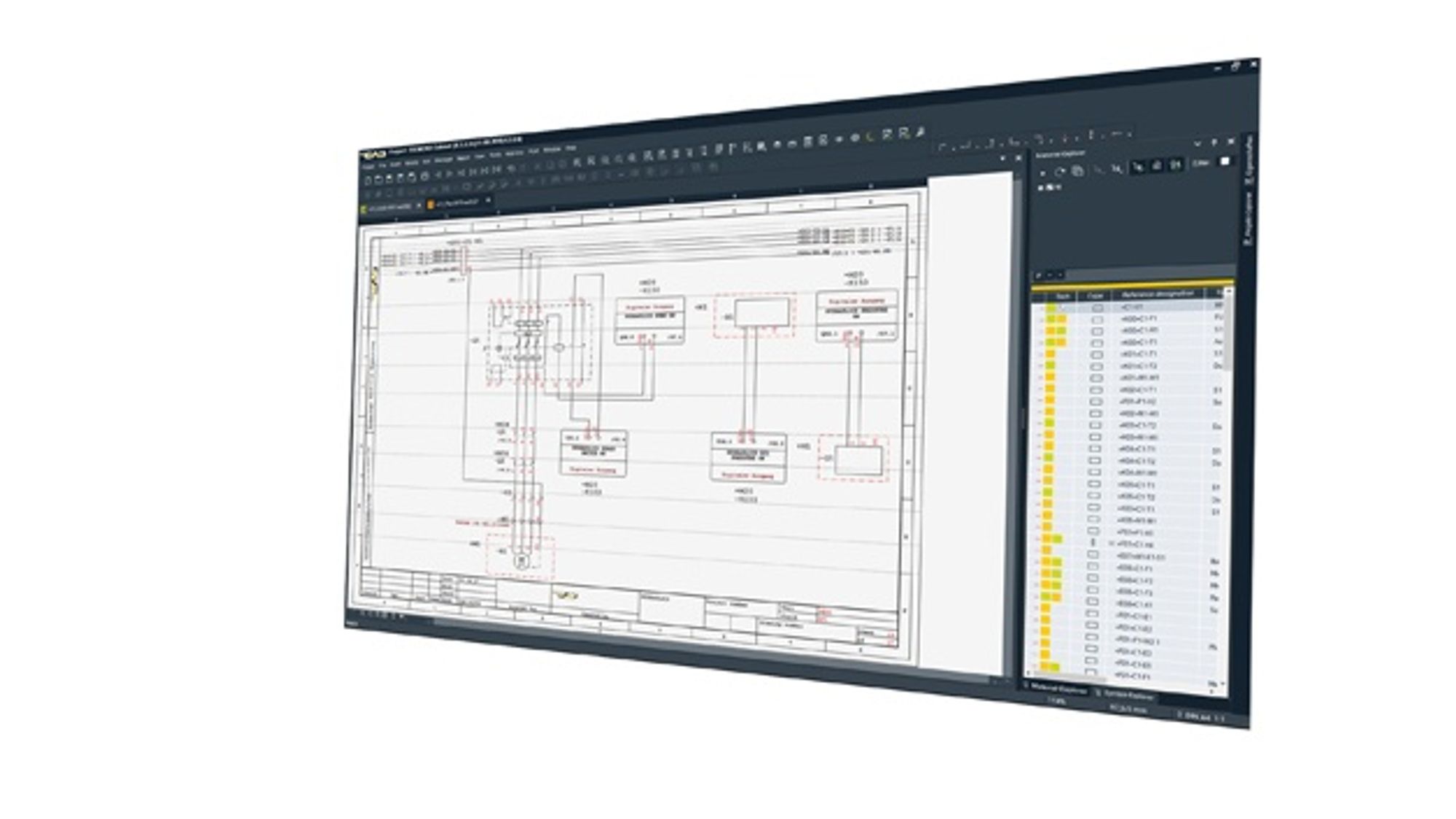Toggle the middle of three highlighted view buttons
This screenshot has width=1456, height=819.
coord(1157,165)
